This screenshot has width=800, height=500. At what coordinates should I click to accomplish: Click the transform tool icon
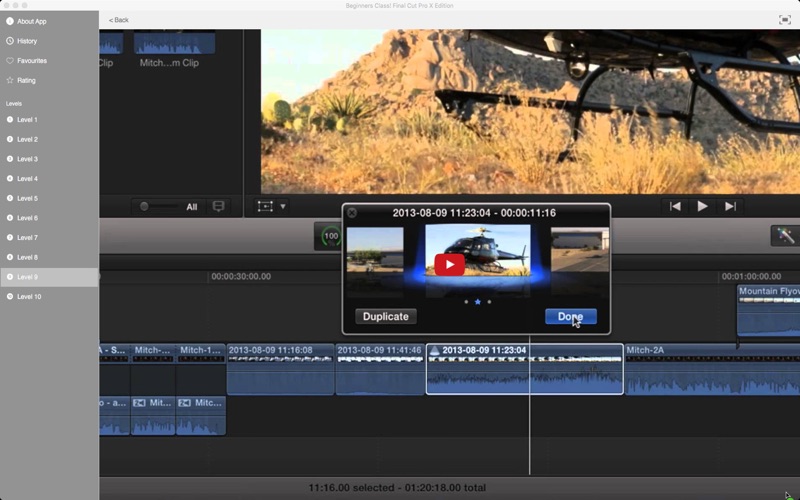(265, 206)
